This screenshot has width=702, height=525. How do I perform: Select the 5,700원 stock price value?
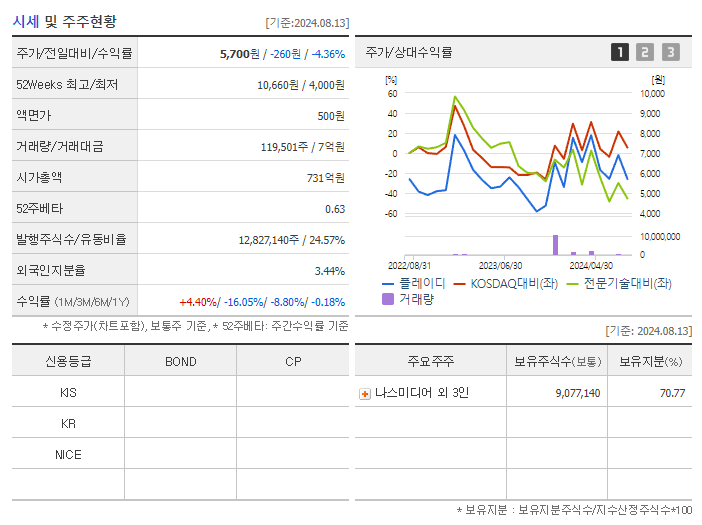point(240,54)
